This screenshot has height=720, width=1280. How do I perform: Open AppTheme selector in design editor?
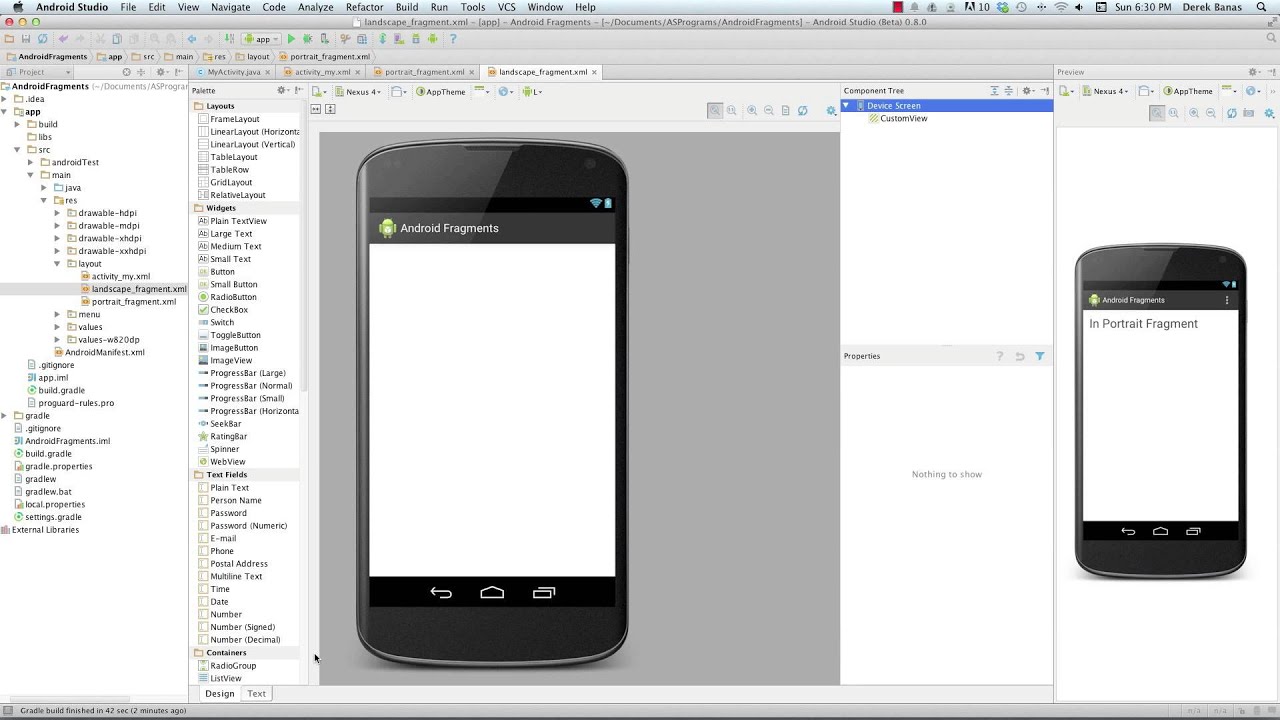pos(440,91)
